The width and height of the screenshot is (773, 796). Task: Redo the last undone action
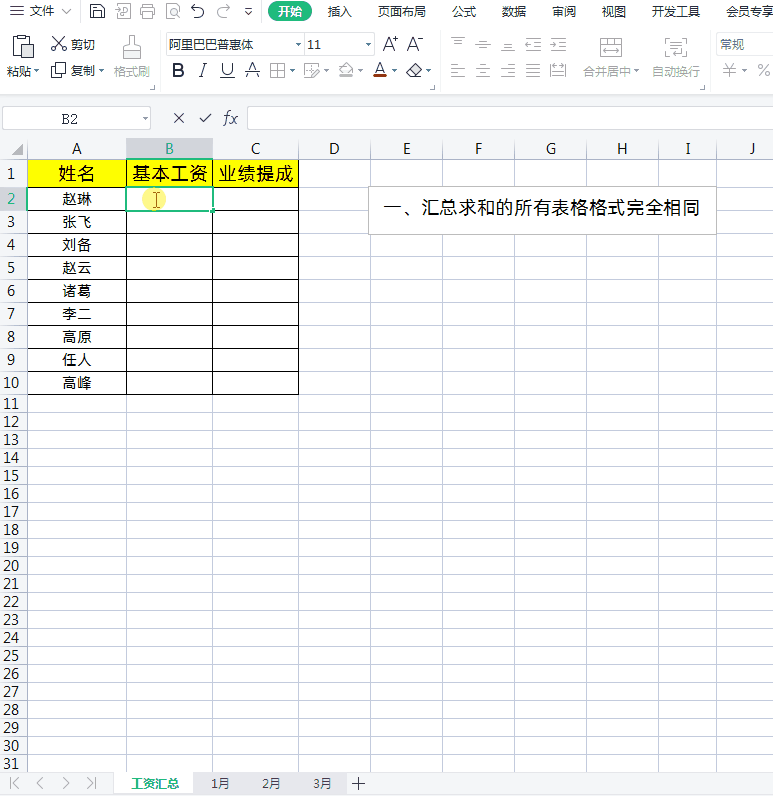point(223,11)
